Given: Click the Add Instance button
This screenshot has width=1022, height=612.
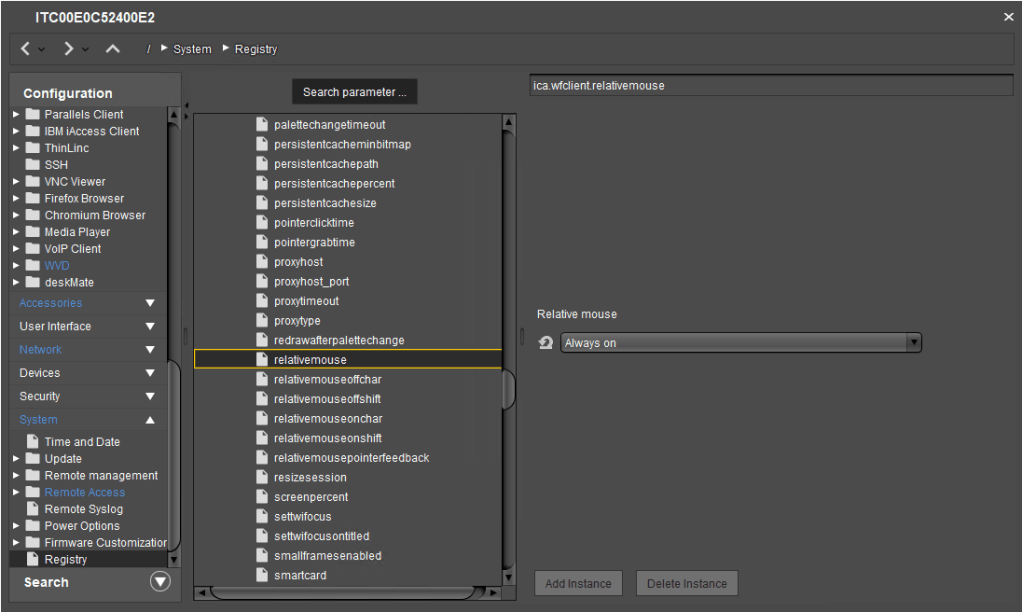Looking at the screenshot, I should (x=578, y=584).
